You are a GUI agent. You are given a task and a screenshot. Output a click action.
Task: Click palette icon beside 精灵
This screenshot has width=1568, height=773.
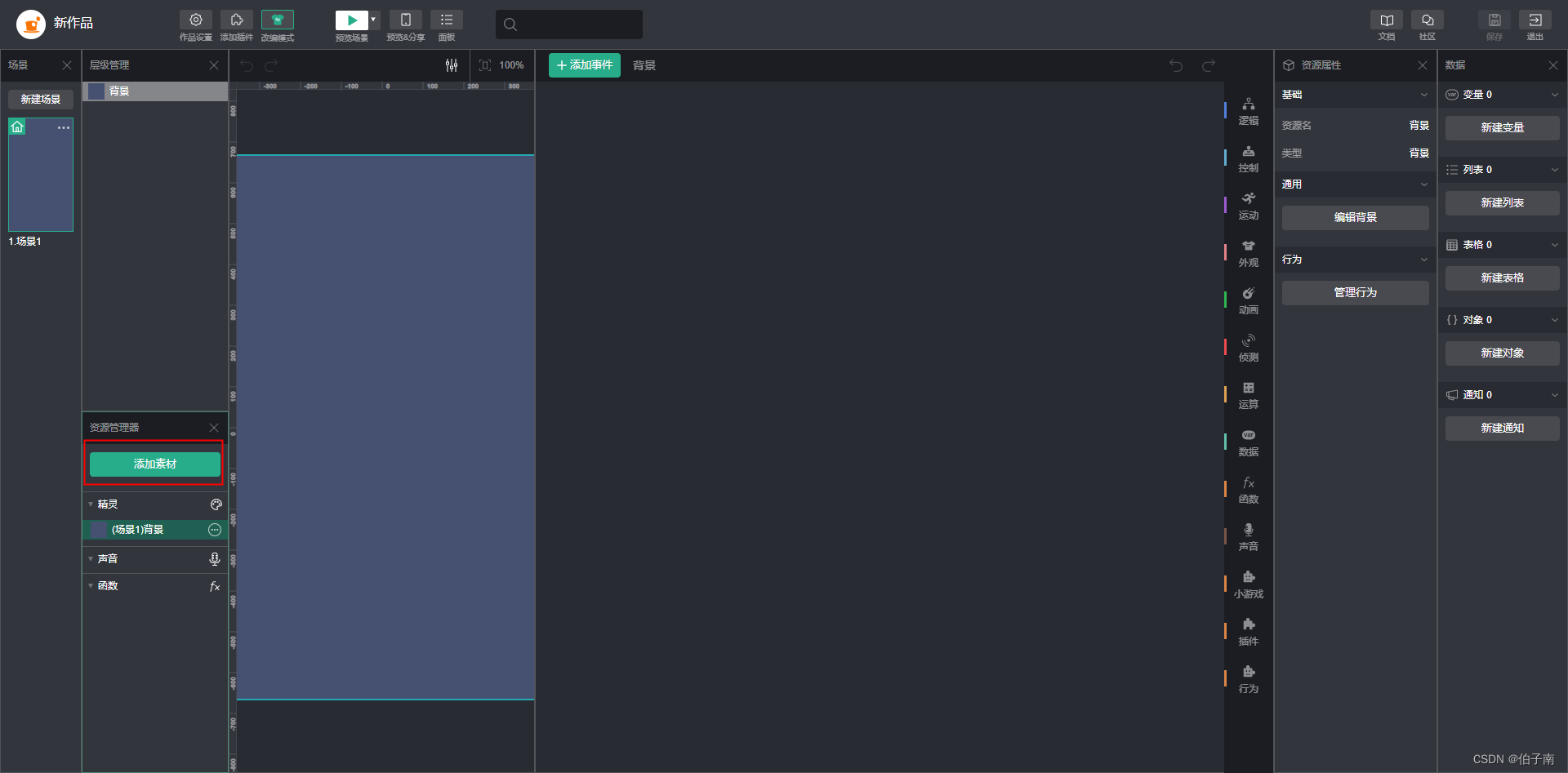tap(216, 504)
